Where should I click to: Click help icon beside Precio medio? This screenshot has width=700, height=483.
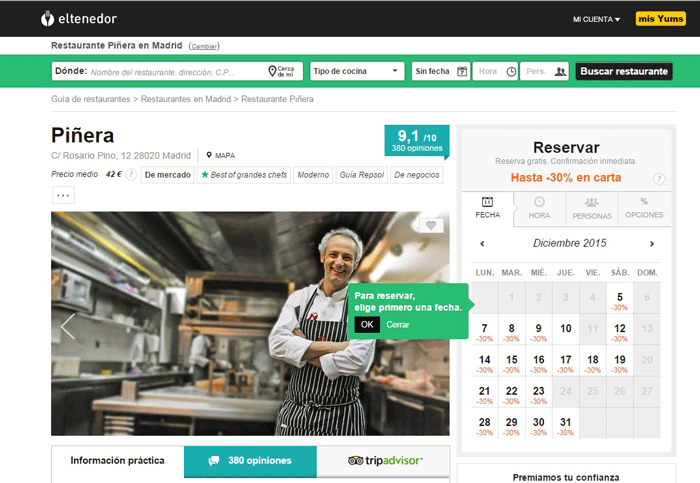coord(131,175)
